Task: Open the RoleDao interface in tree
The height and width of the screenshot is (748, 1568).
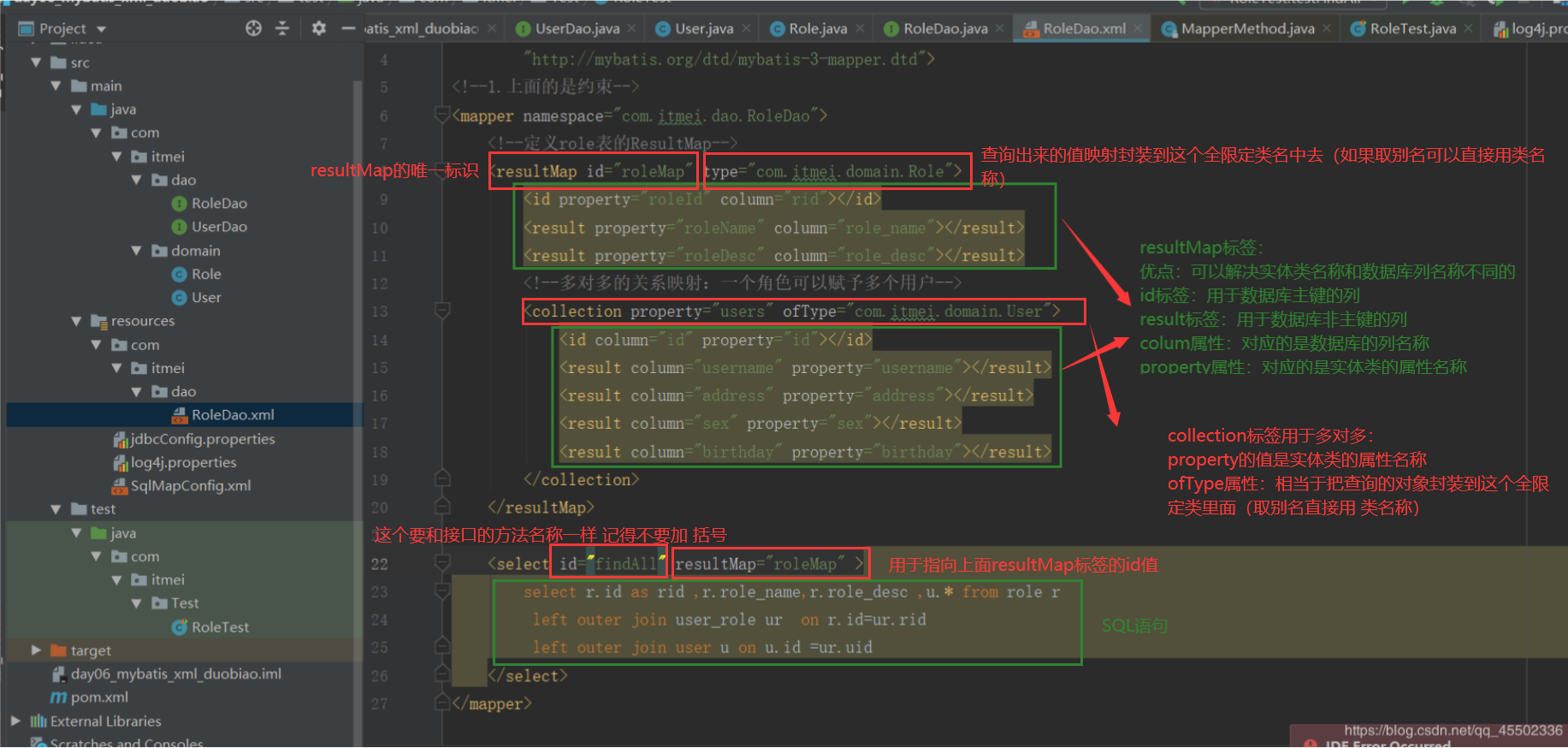Action: point(219,204)
